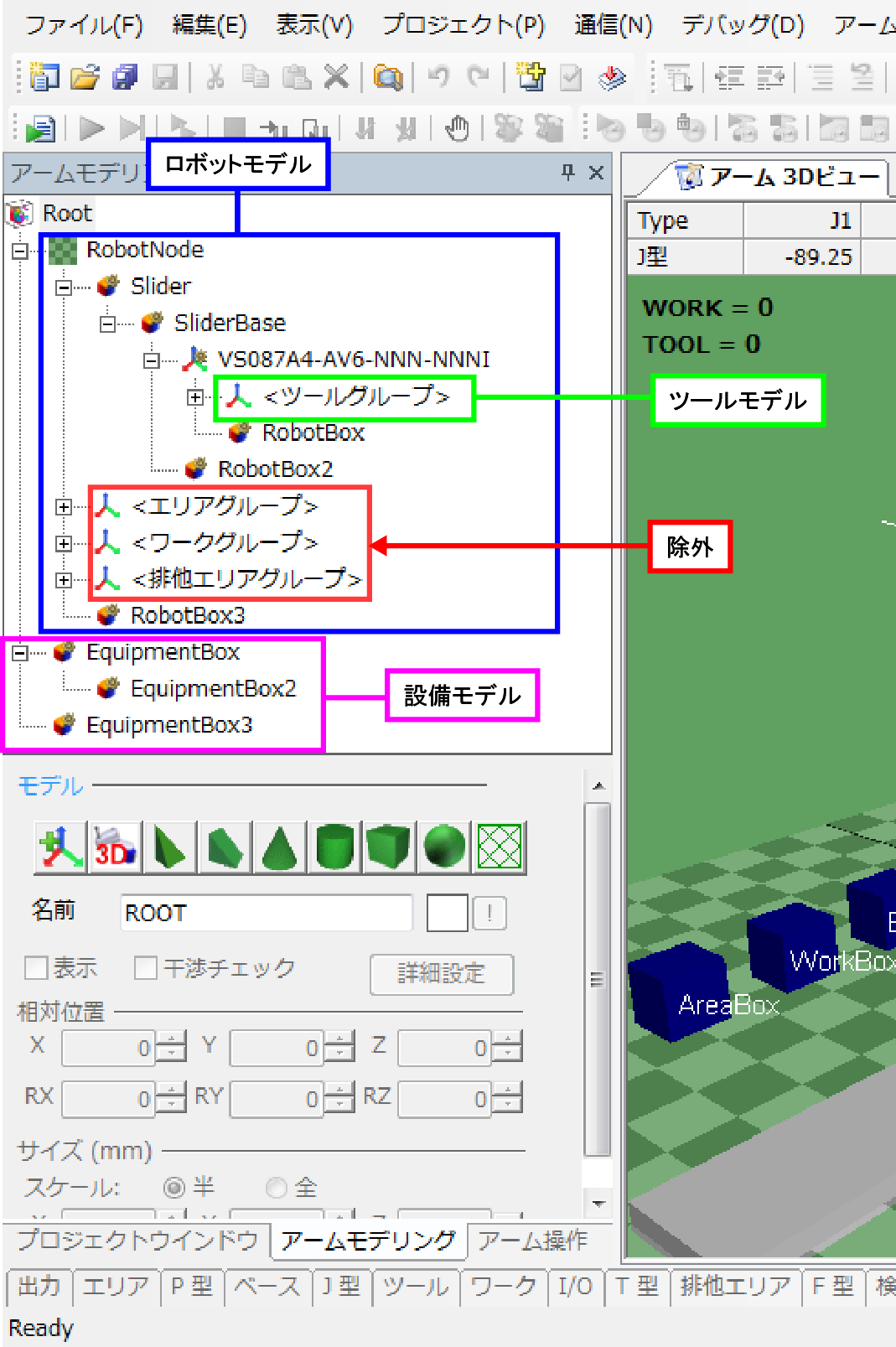Click the open folder toolbar icon
Viewport: 896px width, 1347px height.
pyautogui.click(x=85, y=78)
